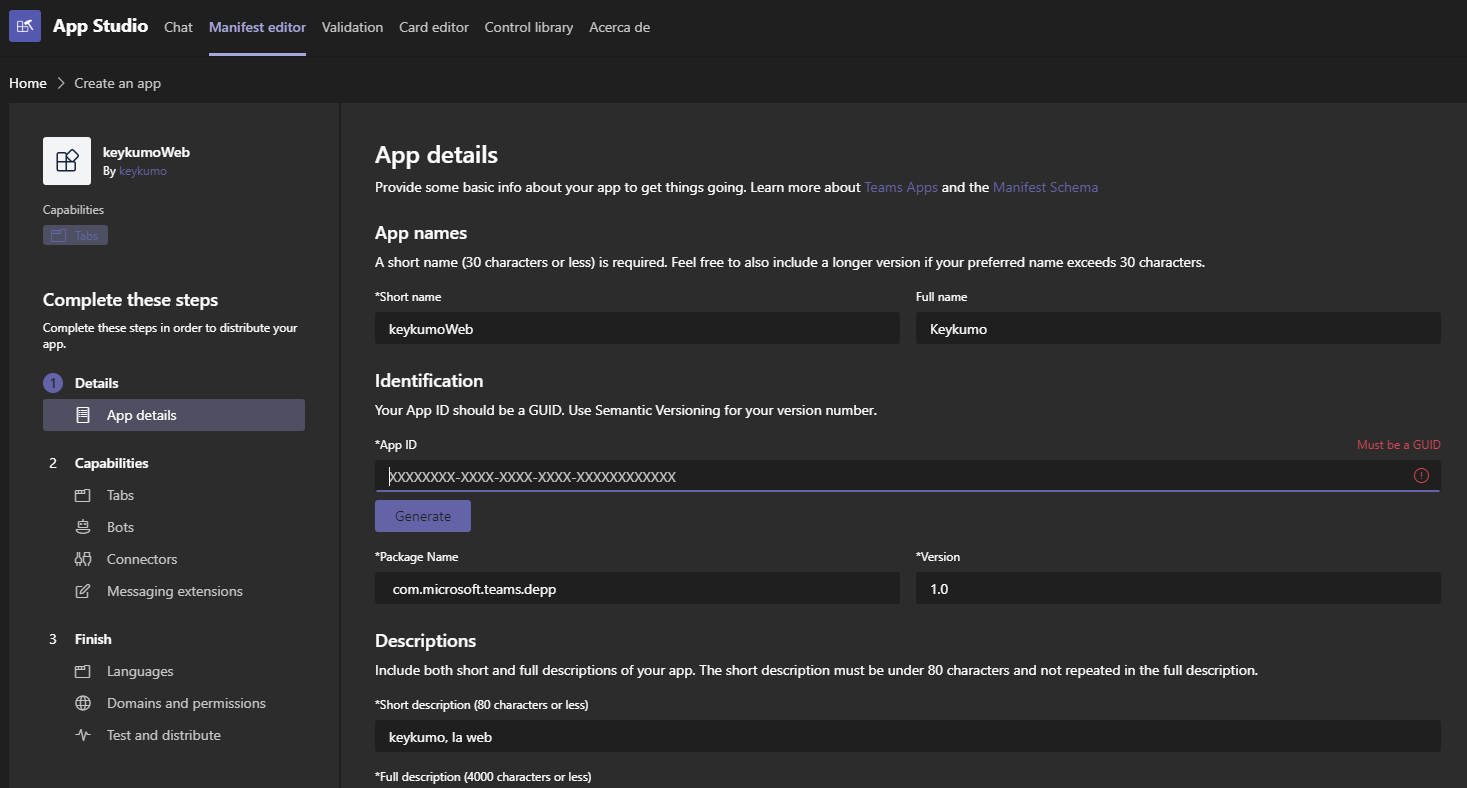Click the Full name input field

point(1178,328)
